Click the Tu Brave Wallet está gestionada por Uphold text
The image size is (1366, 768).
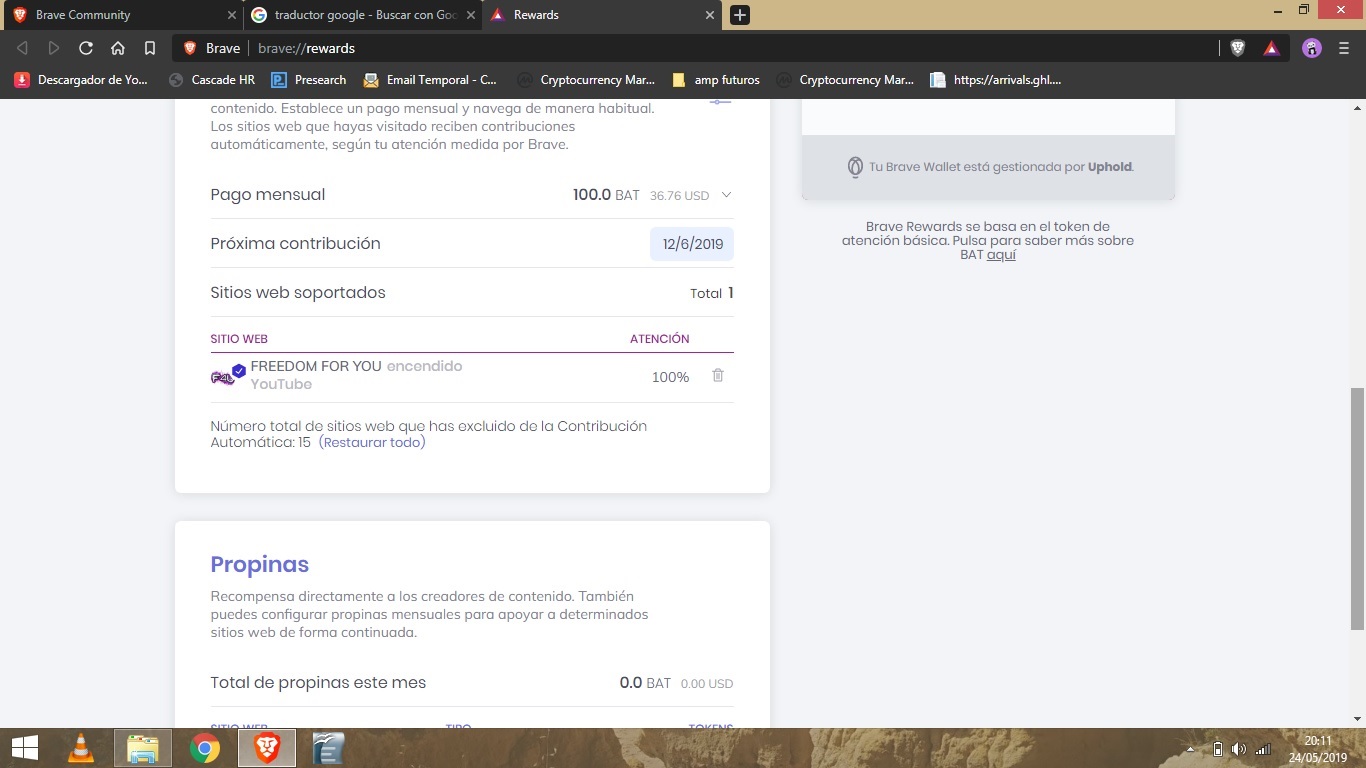[1001, 167]
